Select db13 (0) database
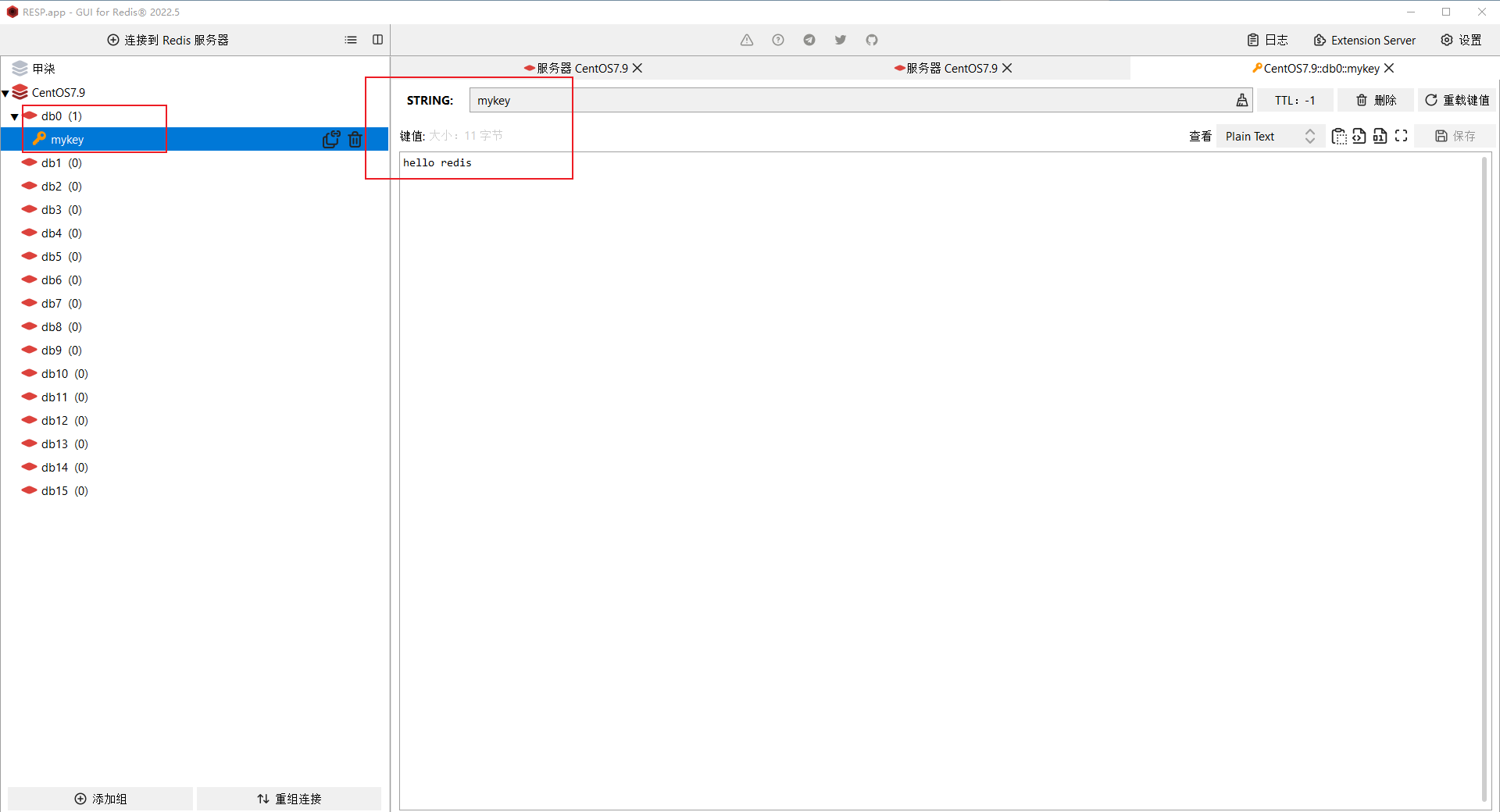1500x812 pixels. 65,443
